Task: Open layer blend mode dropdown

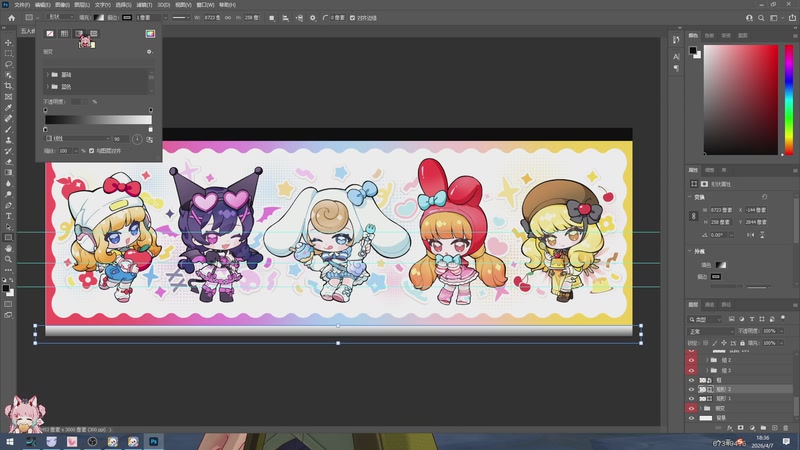Action: (x=711, y=331)
